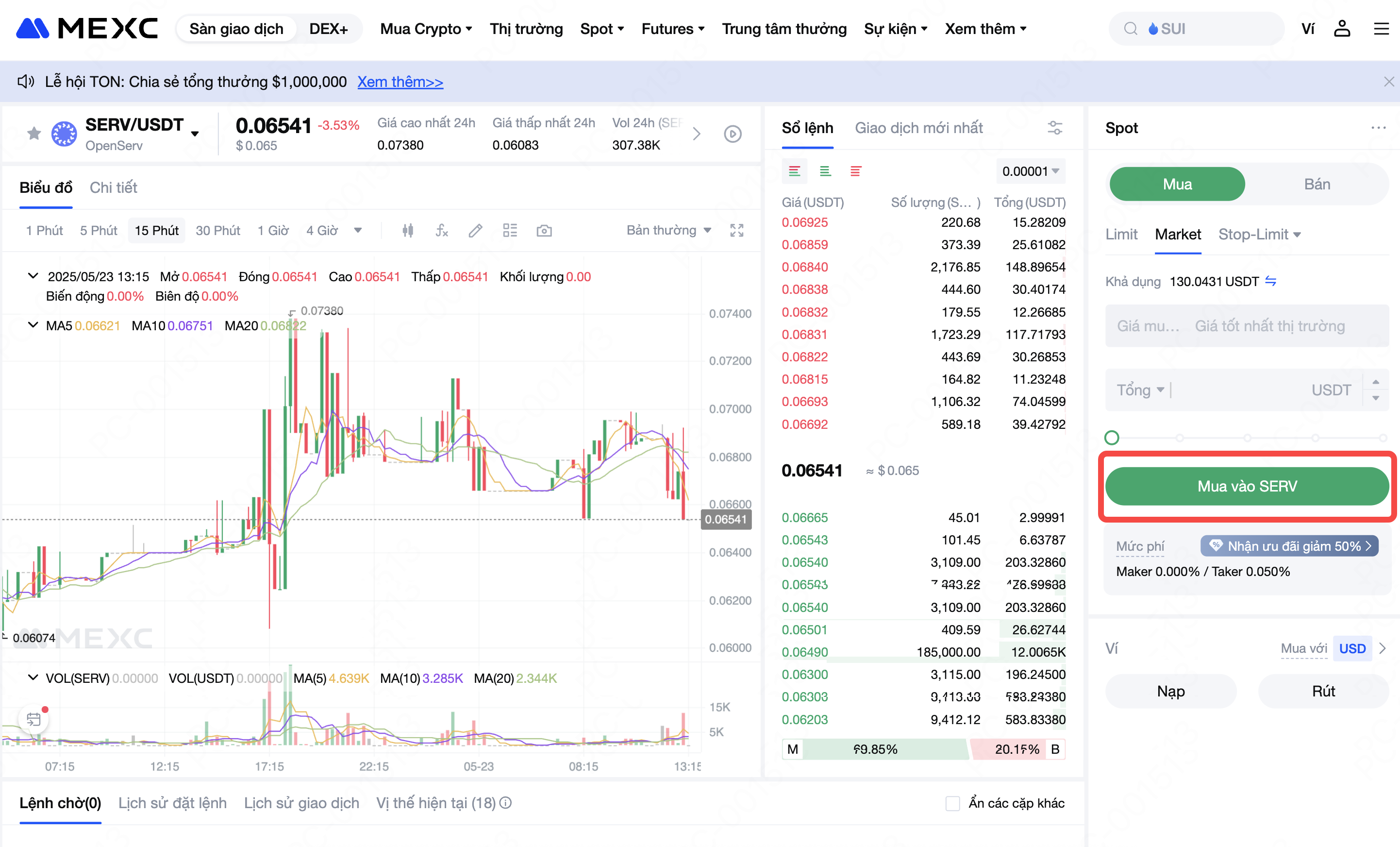
Task: Activate the chart drawing pencil tool
Action: click(x=476, y=230)
